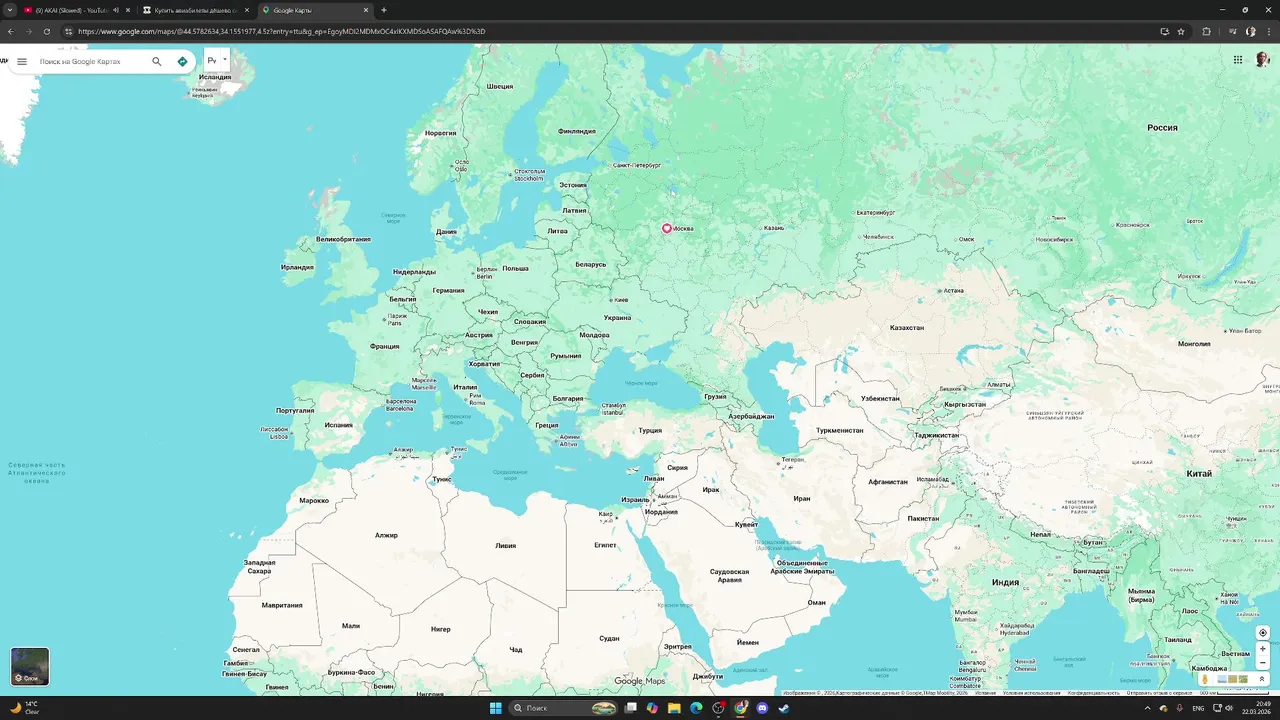1280x720 pixels.
Task: Open File Explorer from the taskbar
Action: coord(674,708)
